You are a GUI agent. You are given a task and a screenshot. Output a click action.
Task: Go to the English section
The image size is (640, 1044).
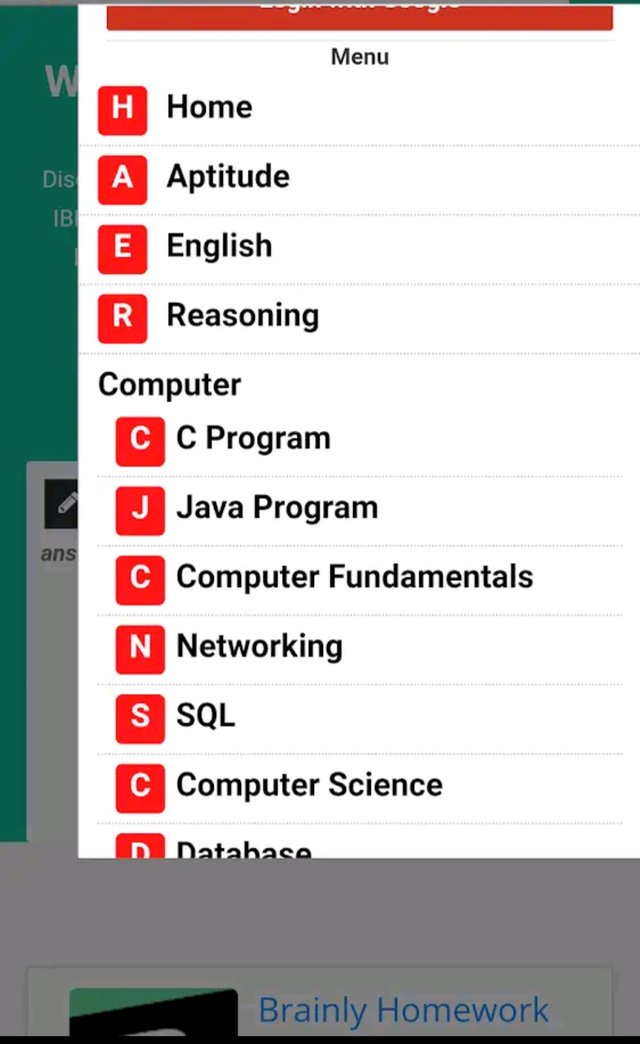(x=219, y=246)
